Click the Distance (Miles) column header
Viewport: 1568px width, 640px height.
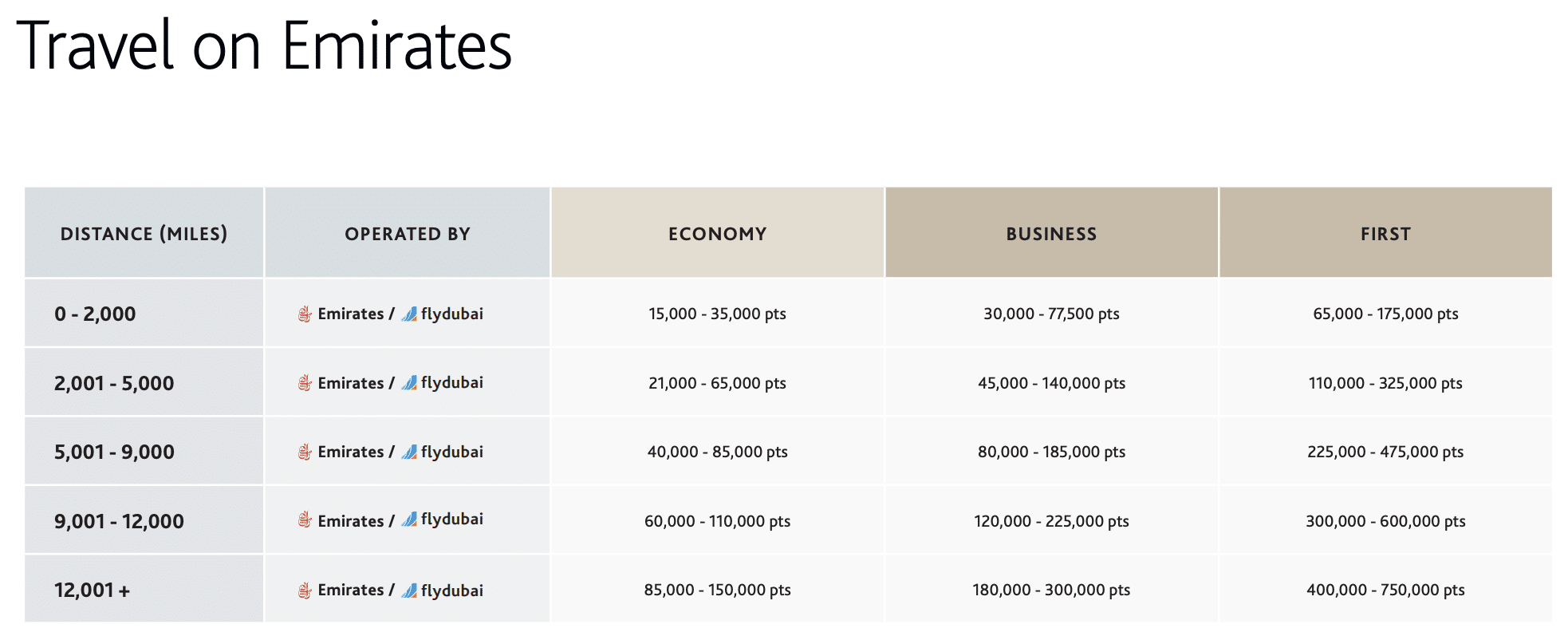[144, 234]
